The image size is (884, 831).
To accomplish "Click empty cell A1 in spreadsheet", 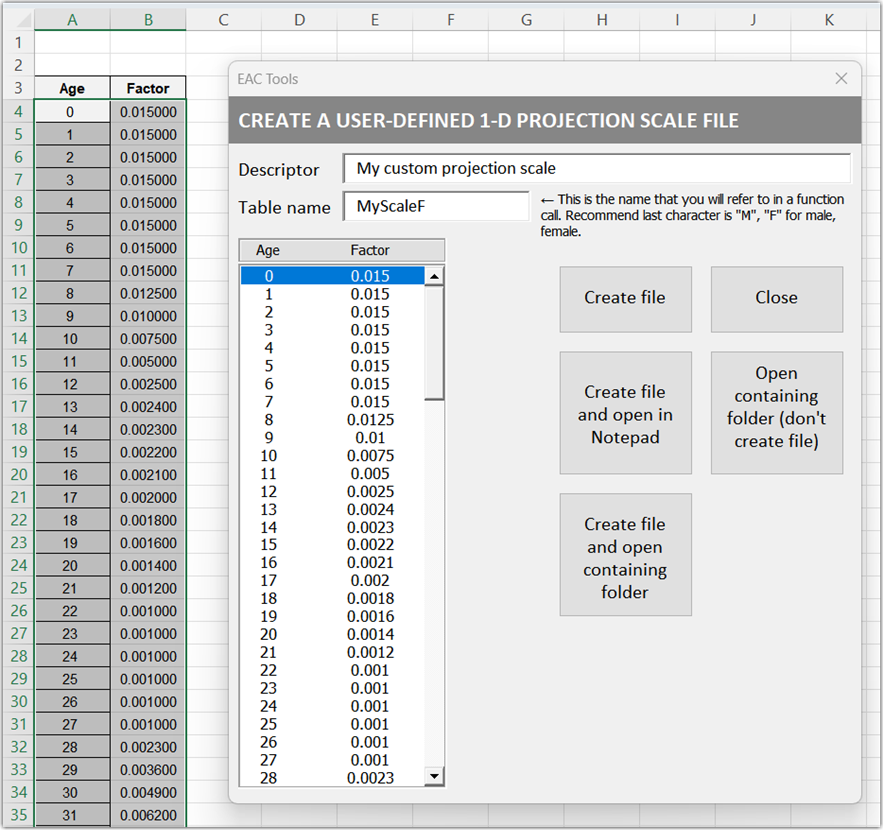I will (72, 42).
